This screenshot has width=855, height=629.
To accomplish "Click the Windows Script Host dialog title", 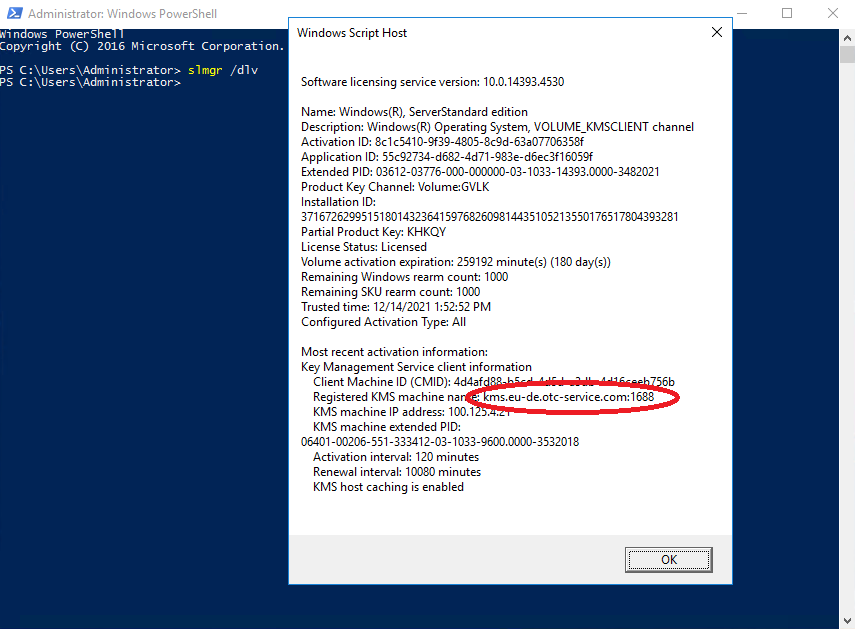I will 352,33.
